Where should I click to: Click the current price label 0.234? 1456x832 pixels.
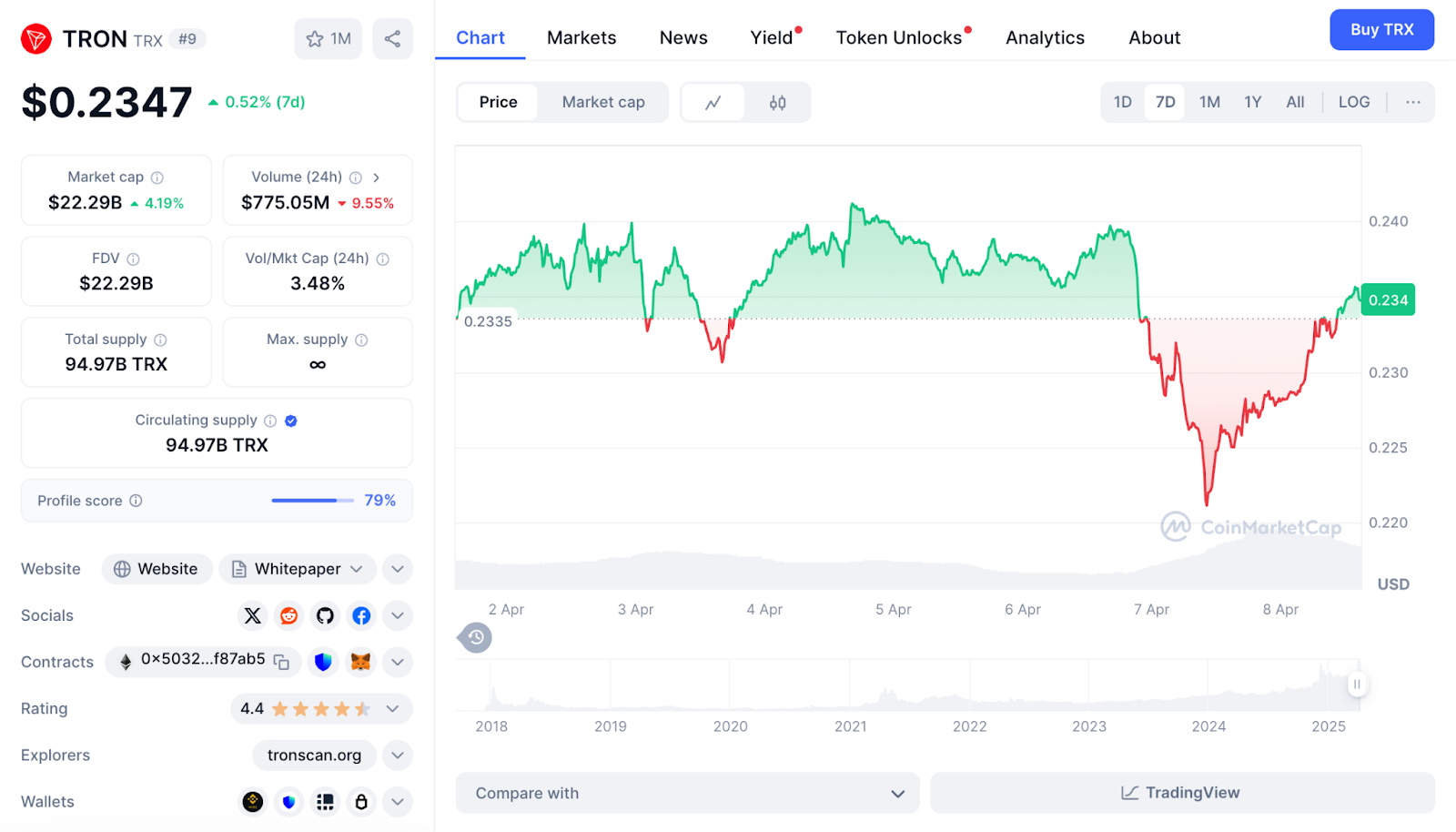point(1388,300)
